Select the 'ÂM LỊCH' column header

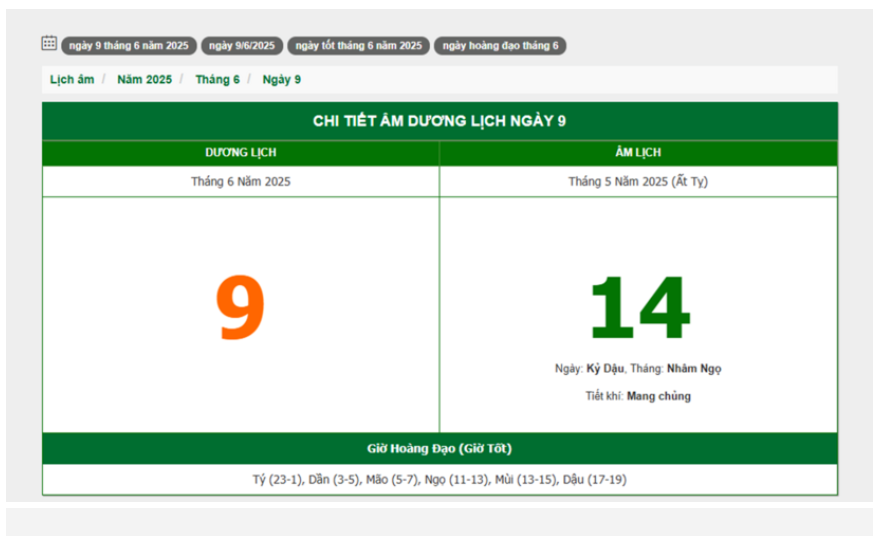(x=638, y=153)
